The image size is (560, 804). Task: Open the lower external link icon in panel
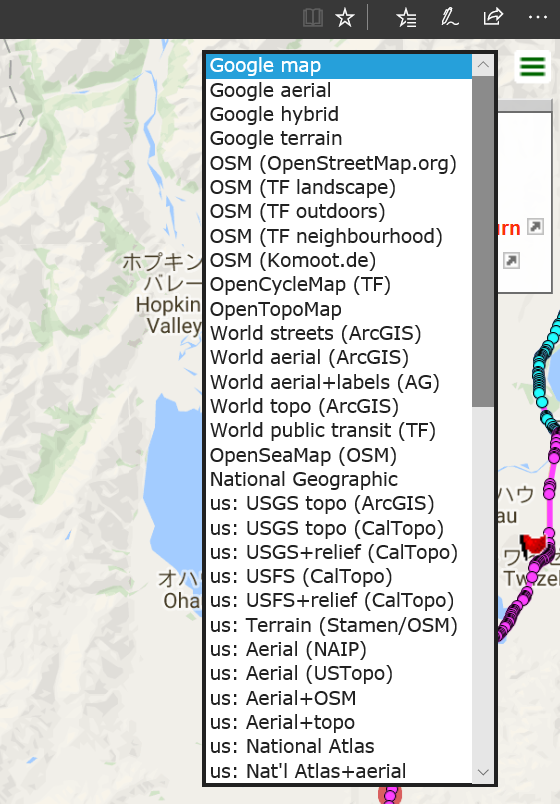pyautogui.click(x=511, y=260)
